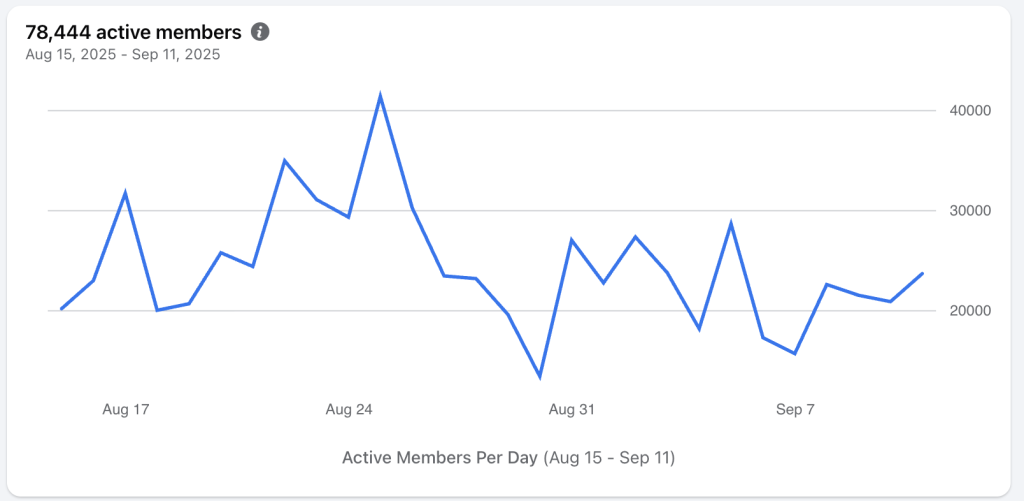Click the Aug 15, 2025 - Sep 11, 2025 date range

tap(122, 54)
